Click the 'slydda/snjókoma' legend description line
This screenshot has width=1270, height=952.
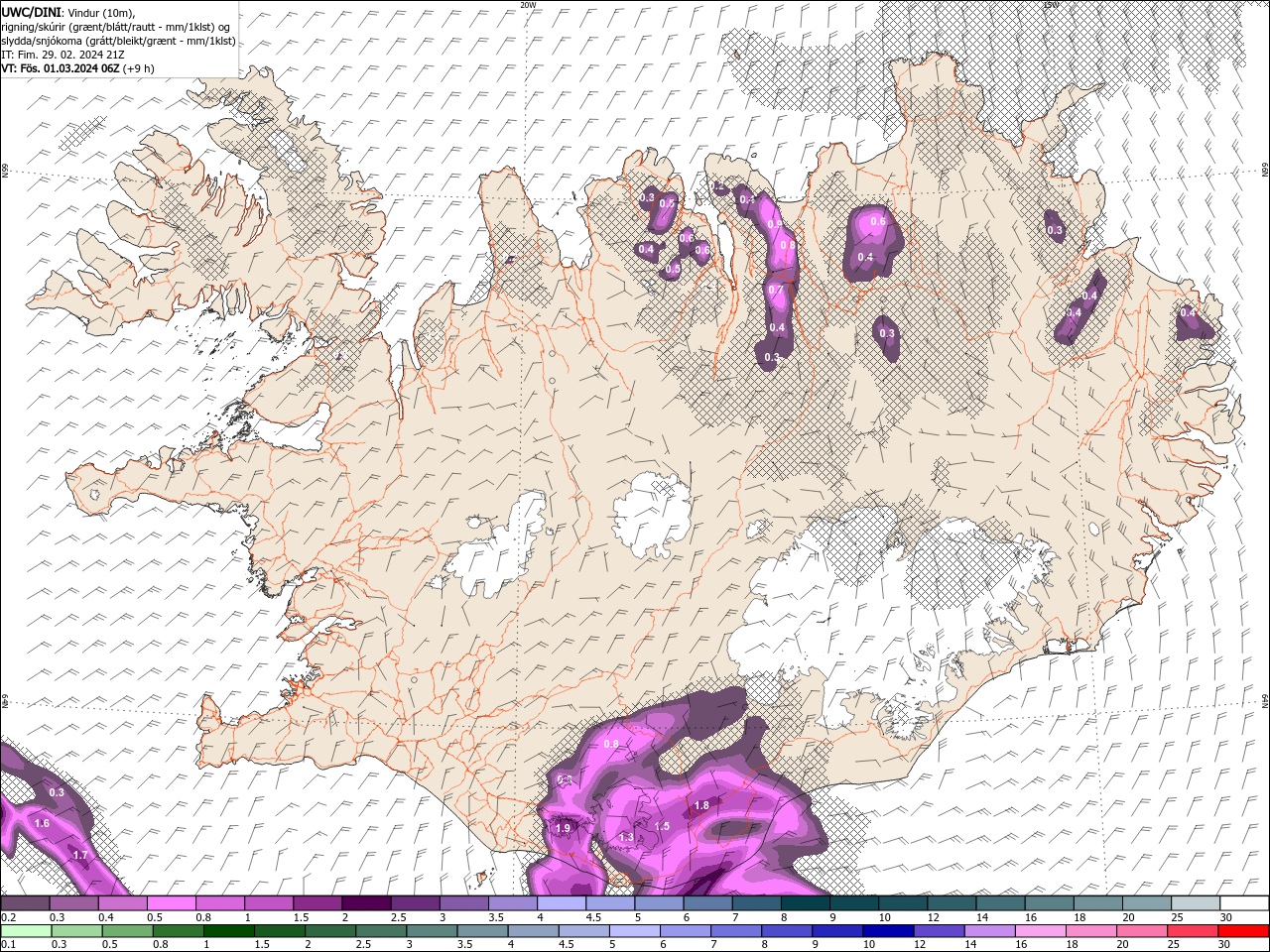coord(119,41)
